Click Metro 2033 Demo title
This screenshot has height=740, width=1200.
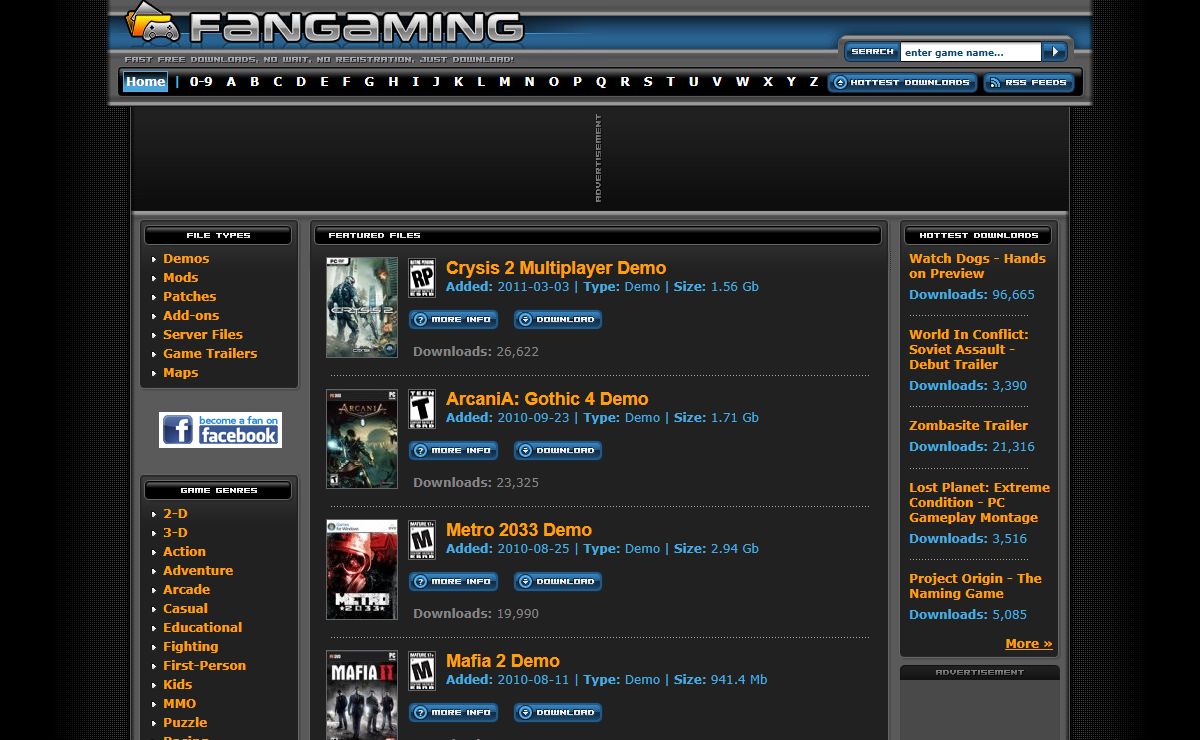point(519,530)
